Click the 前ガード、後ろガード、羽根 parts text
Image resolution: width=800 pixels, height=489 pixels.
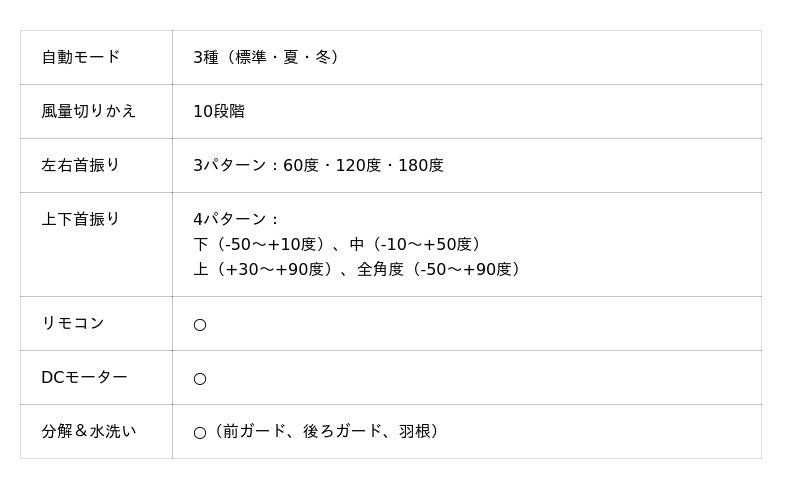(324, 431)
